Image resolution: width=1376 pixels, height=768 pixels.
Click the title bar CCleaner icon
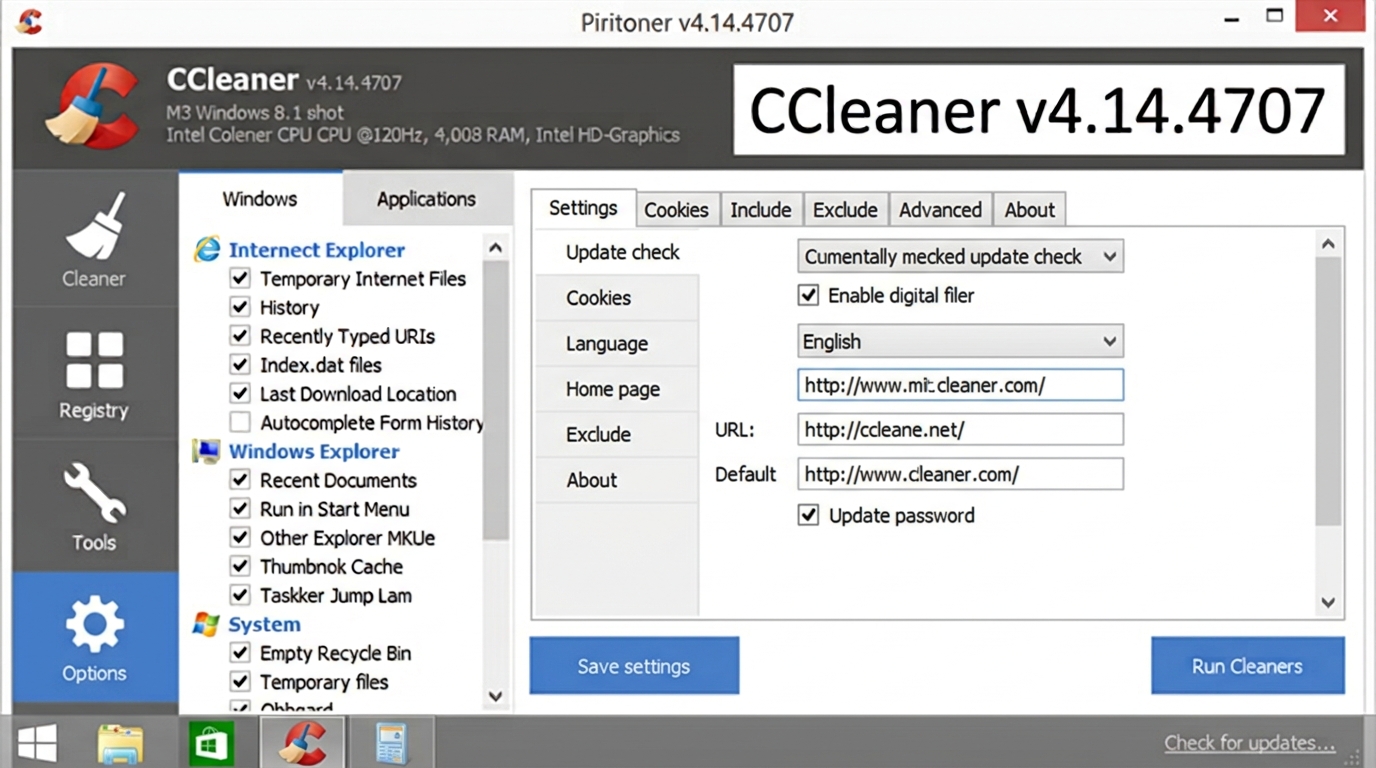click(x=30, y=21)
